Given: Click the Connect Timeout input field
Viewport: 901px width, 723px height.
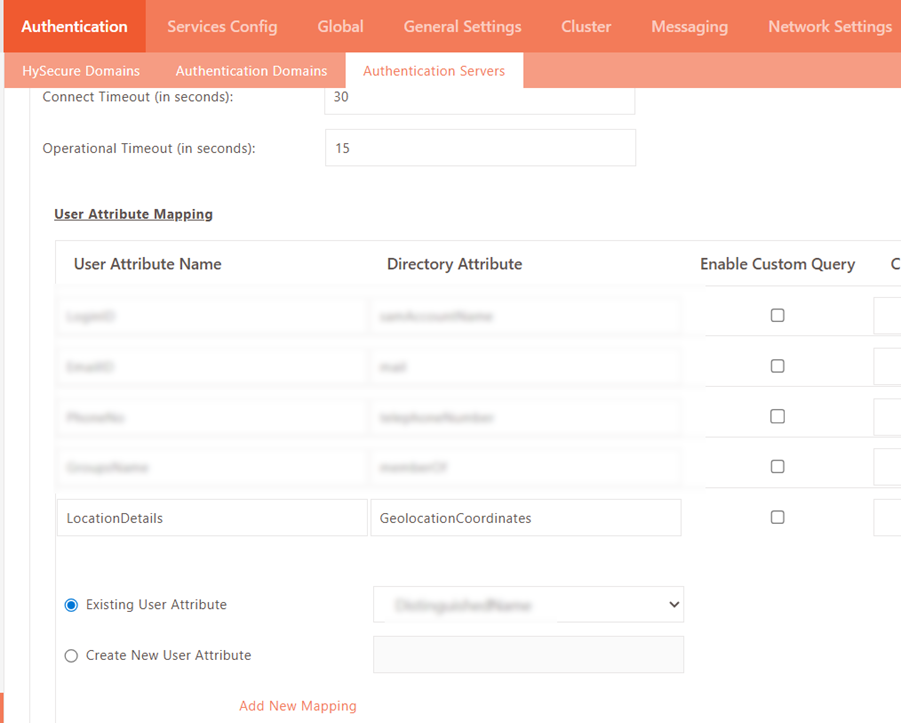Looking at the screenshot, I should (x=480, y=98).
